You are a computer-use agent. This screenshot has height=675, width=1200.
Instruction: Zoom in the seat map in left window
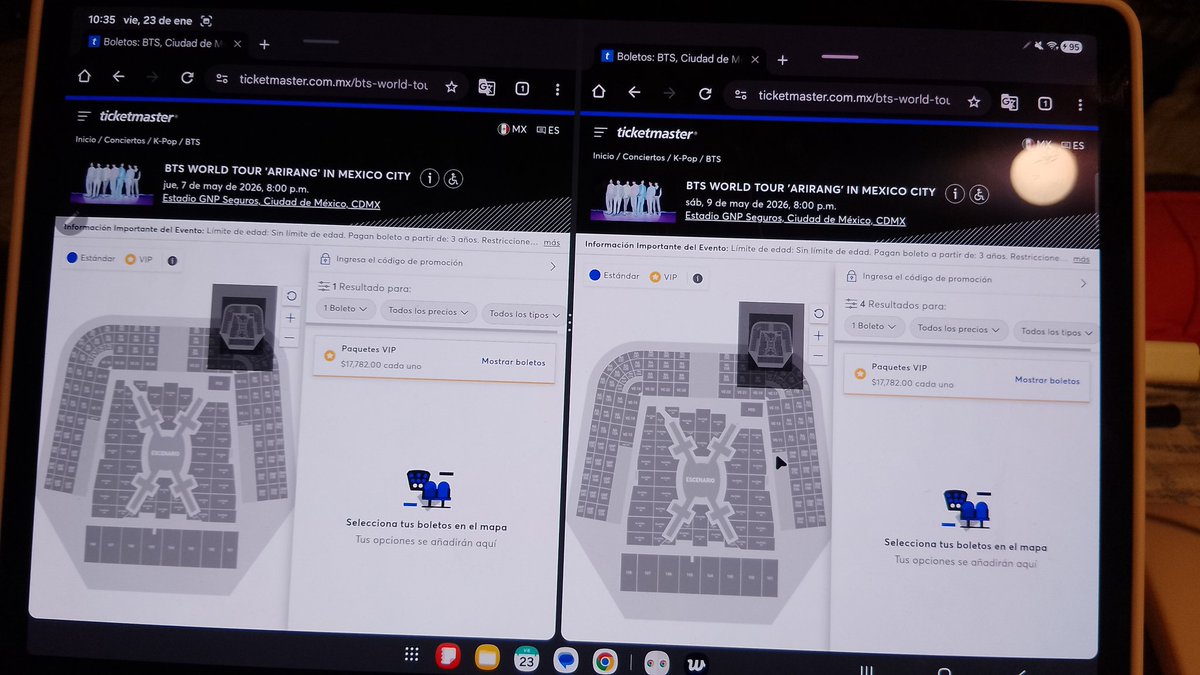[290, 317]
